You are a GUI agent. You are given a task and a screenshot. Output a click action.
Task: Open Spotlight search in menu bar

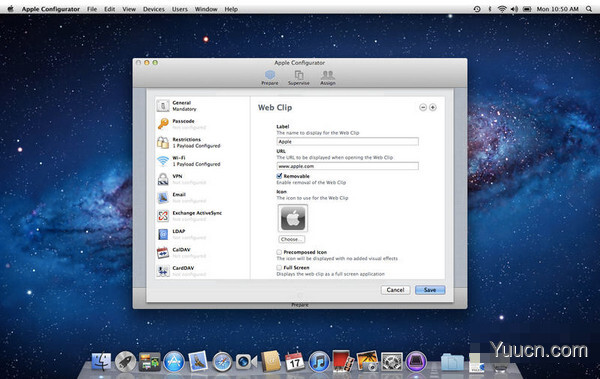(x=589, y=9)
